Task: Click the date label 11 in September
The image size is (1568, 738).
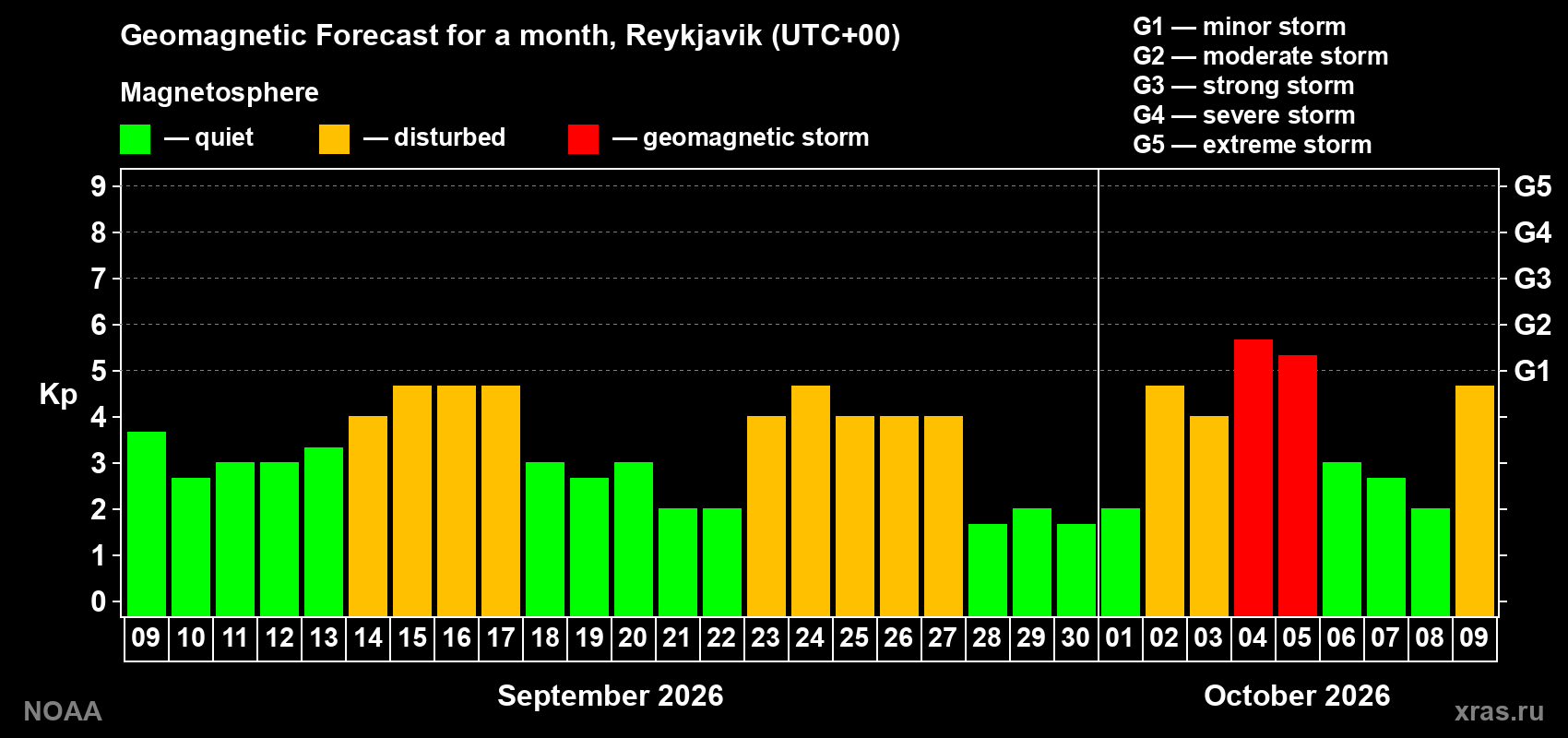Action: click(x=234, y=638)
